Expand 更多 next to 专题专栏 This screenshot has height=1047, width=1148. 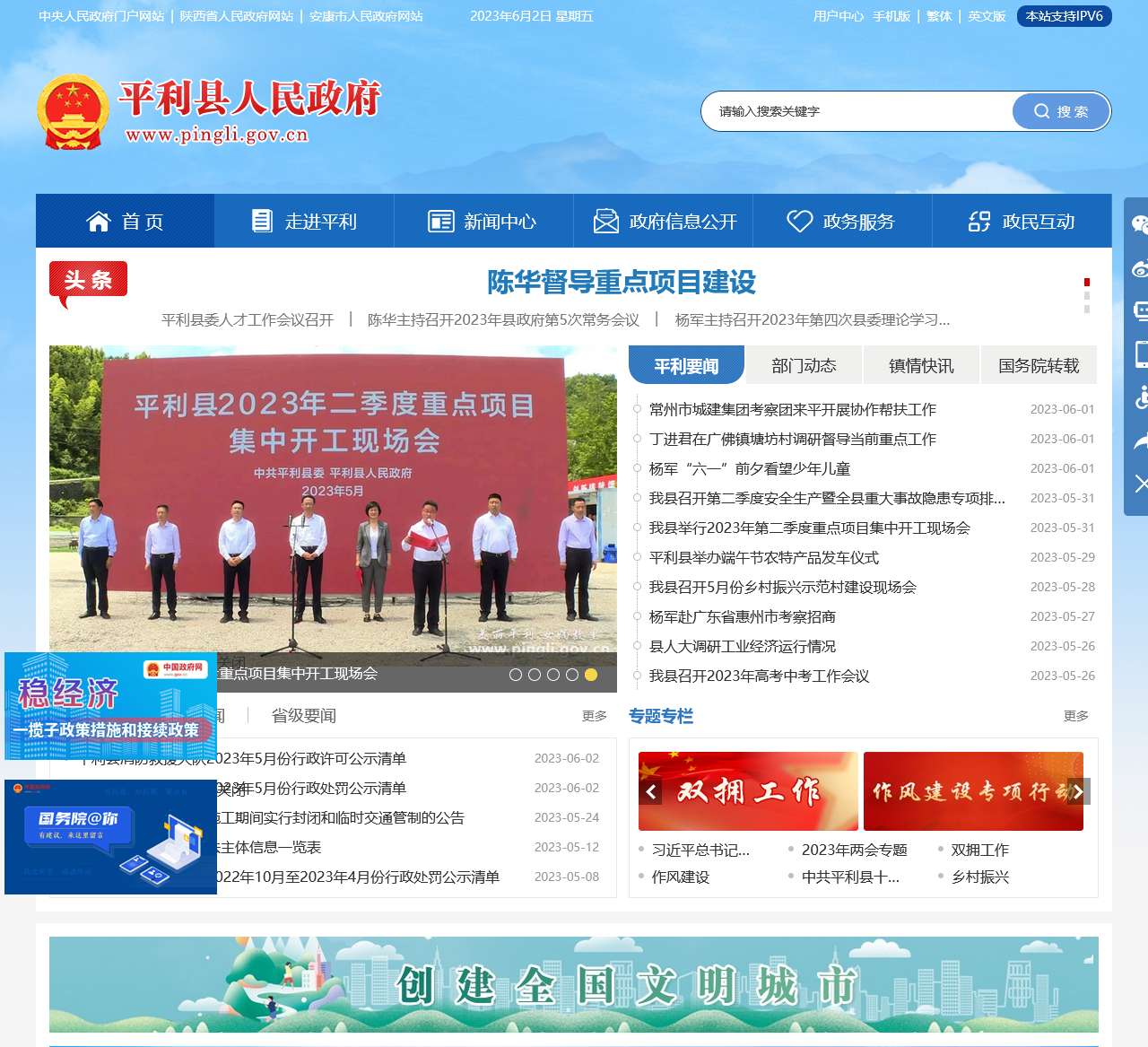coord(1074,716)
